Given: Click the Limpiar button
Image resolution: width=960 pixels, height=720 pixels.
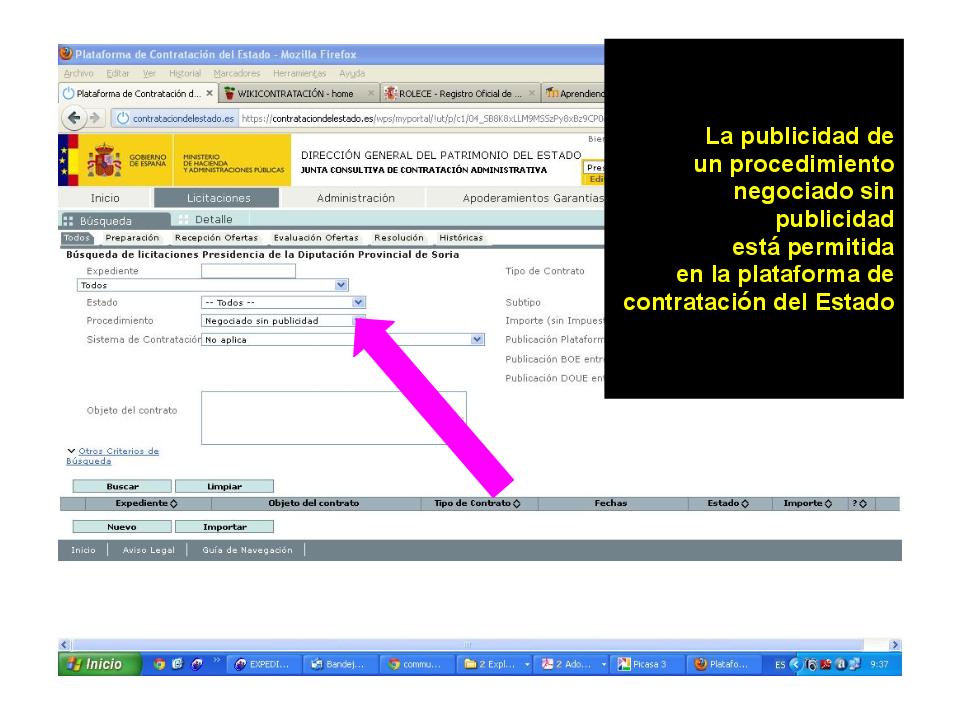Looking at the screenshot, I should (224, 487).
